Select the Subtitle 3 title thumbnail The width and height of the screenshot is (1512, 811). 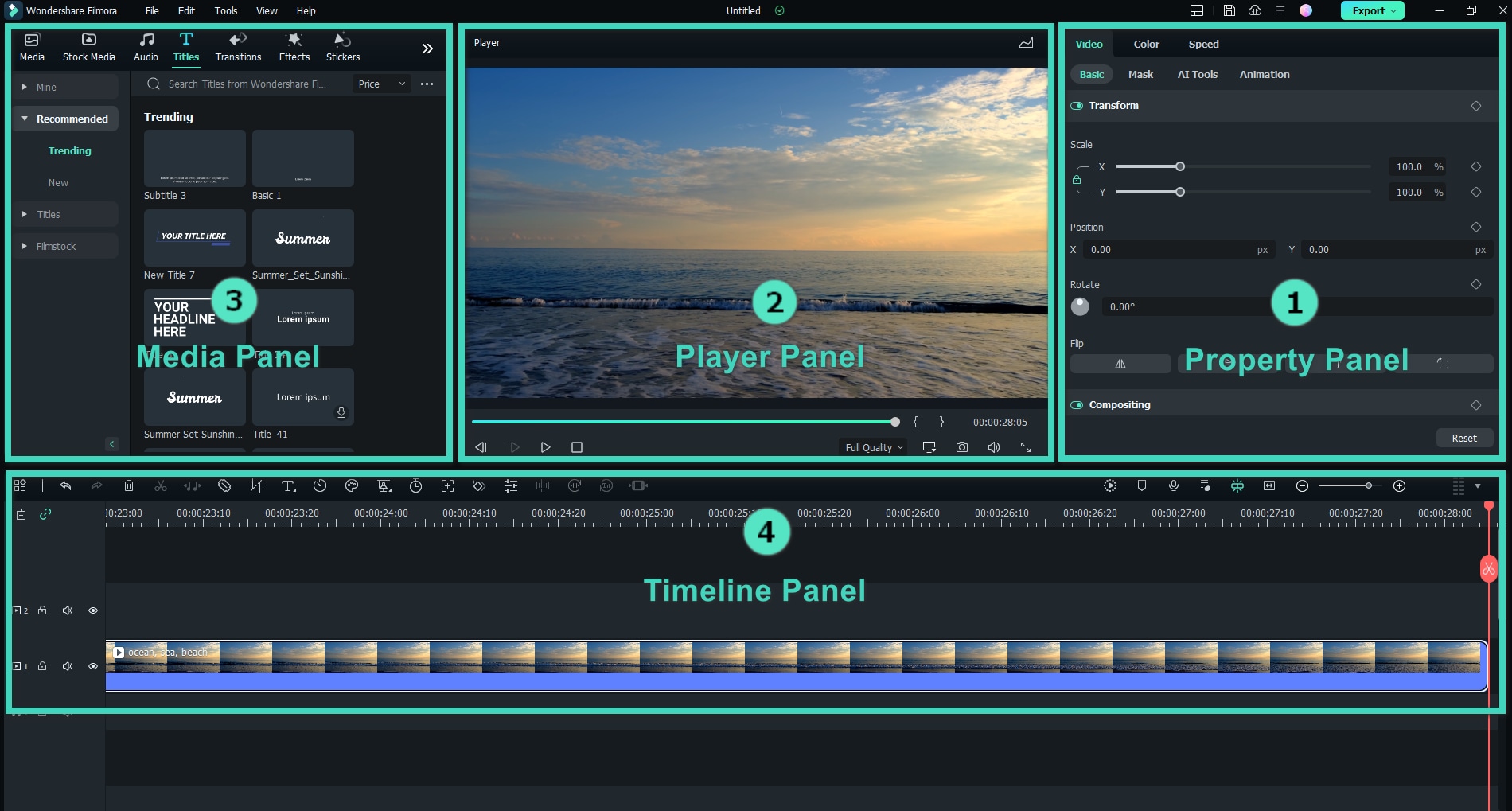[x=194, y=158]
